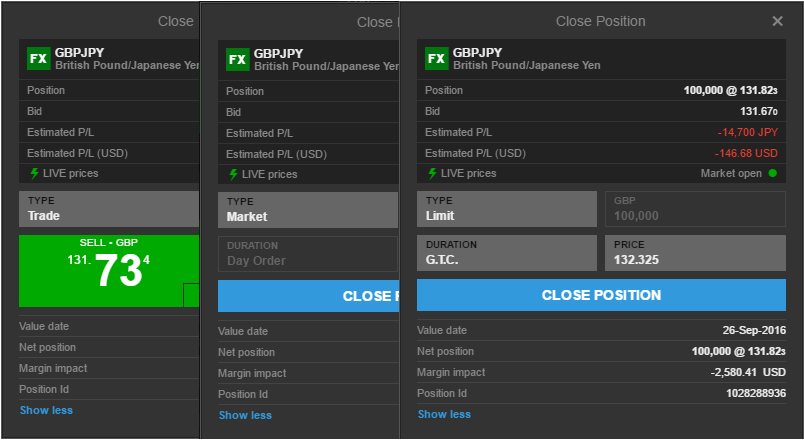804x440 pixels.
Task: Open Type dropdown showing Limit
Action: 506,209
